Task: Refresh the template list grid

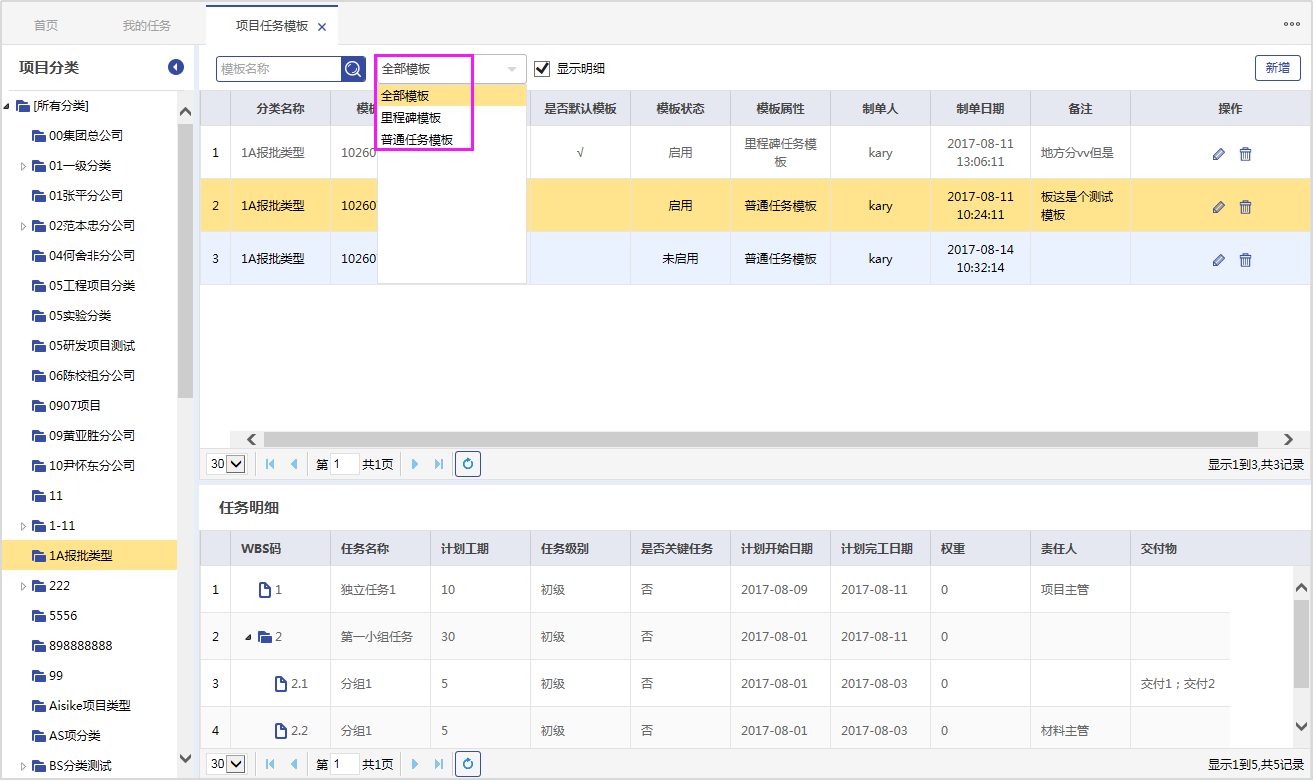Action: tap(468, 464)
